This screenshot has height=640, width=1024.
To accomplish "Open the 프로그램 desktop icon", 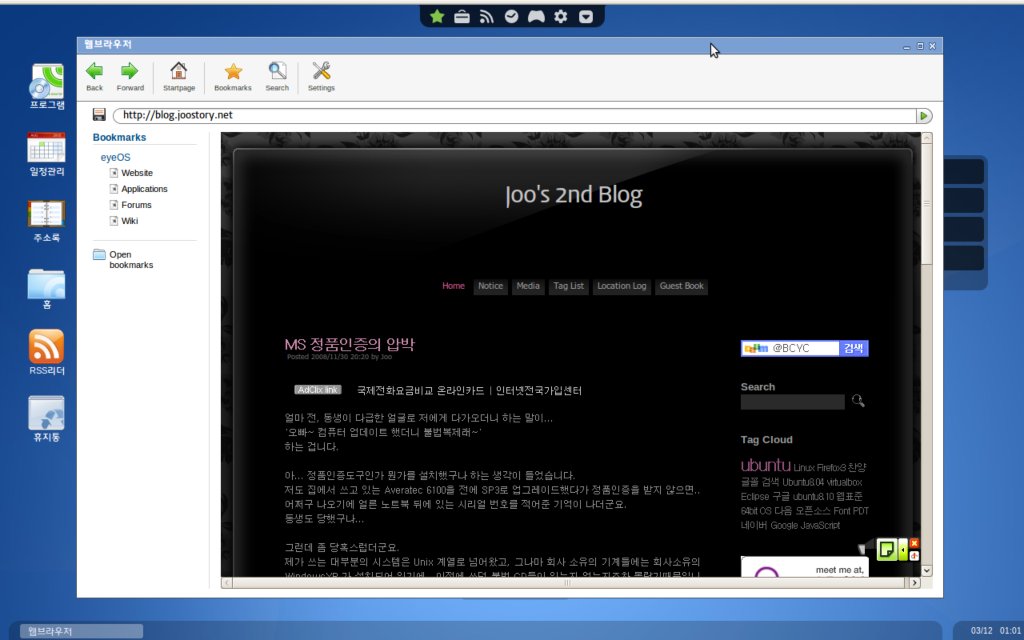I will (46, 86).
